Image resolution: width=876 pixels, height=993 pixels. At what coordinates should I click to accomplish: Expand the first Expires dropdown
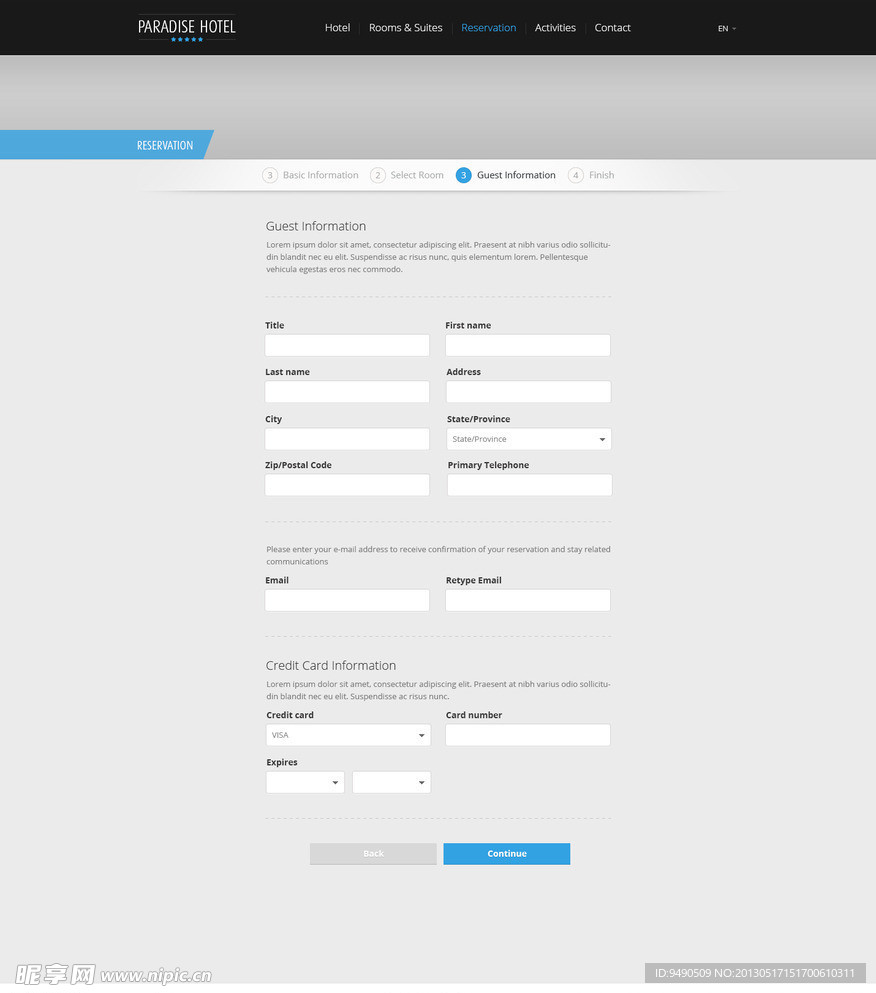click(x=305, y=782)
